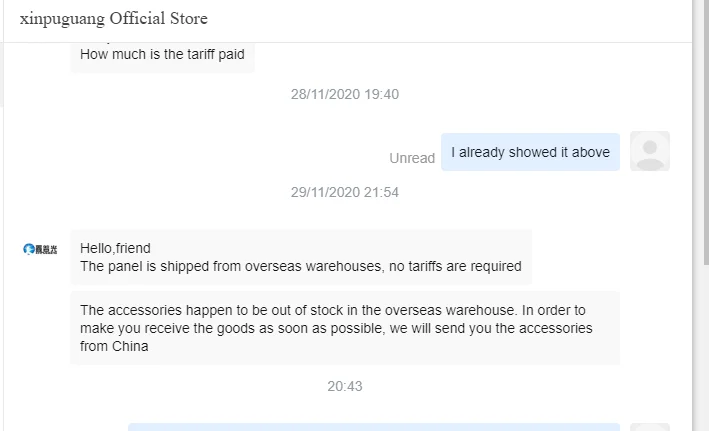Click the 20:43 timestamp
The image size is (709, 431).
(x=345, y=386)
